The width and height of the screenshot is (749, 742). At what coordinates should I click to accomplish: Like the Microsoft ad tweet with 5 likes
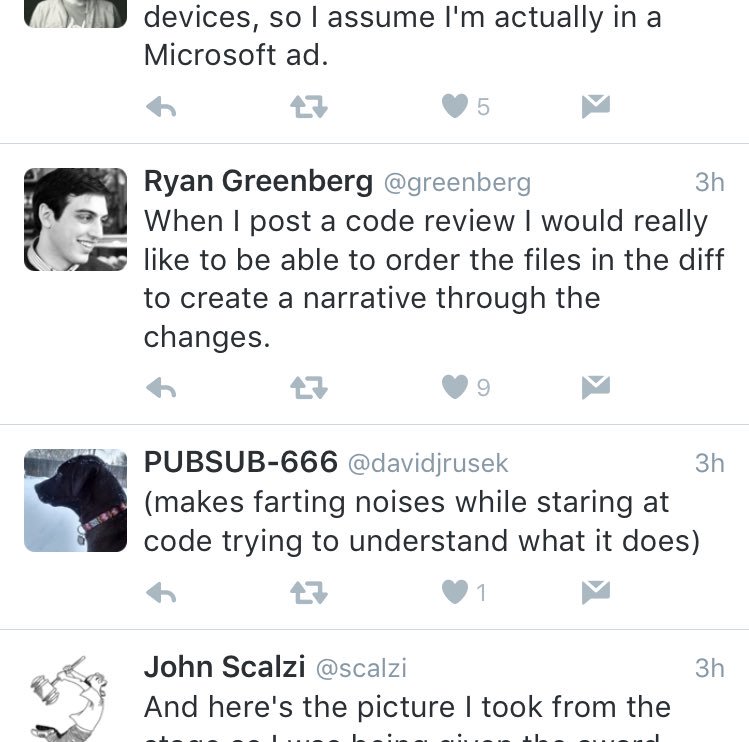point(455,106)
